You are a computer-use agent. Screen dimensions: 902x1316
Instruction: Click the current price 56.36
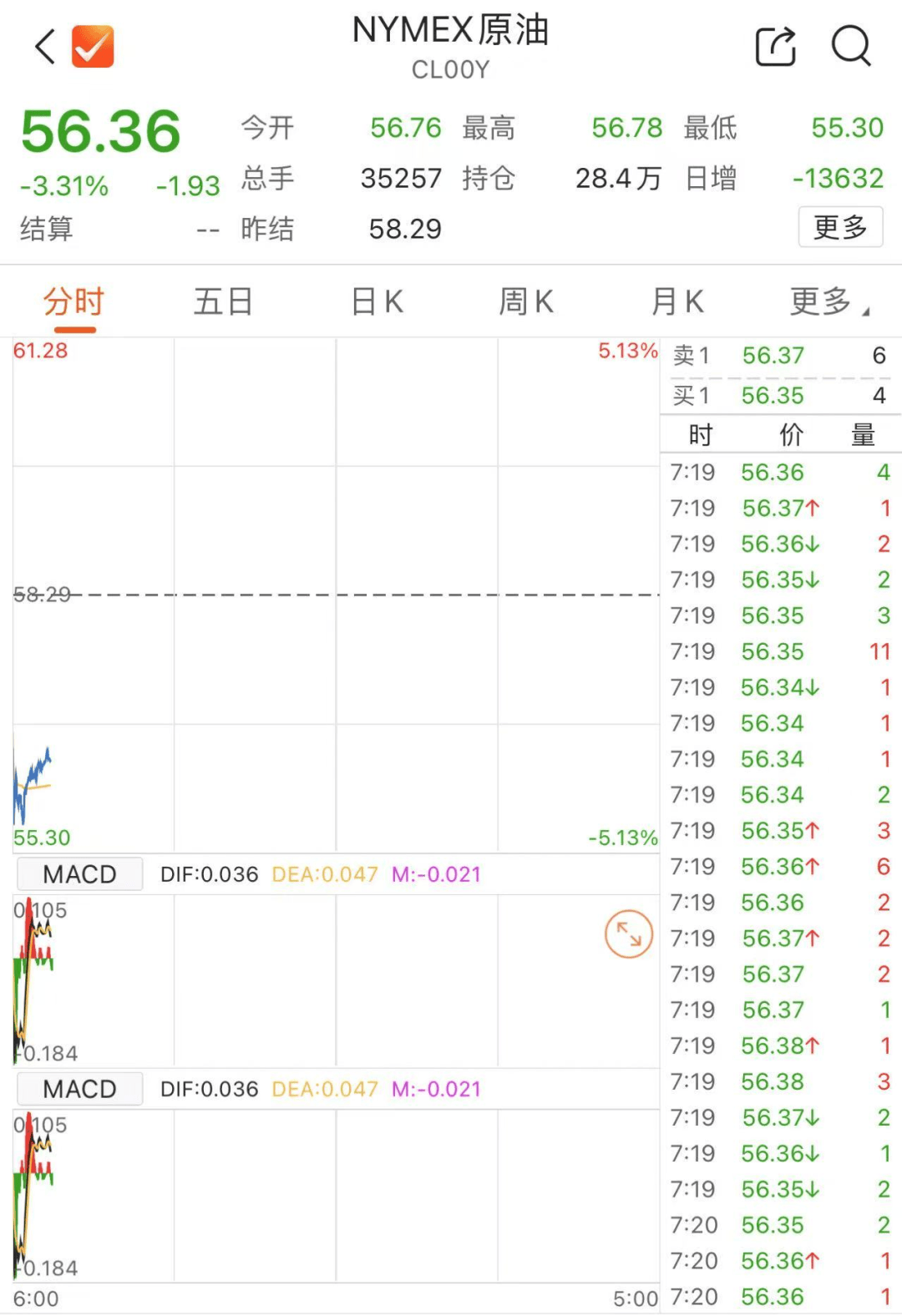tap(100, 132)
